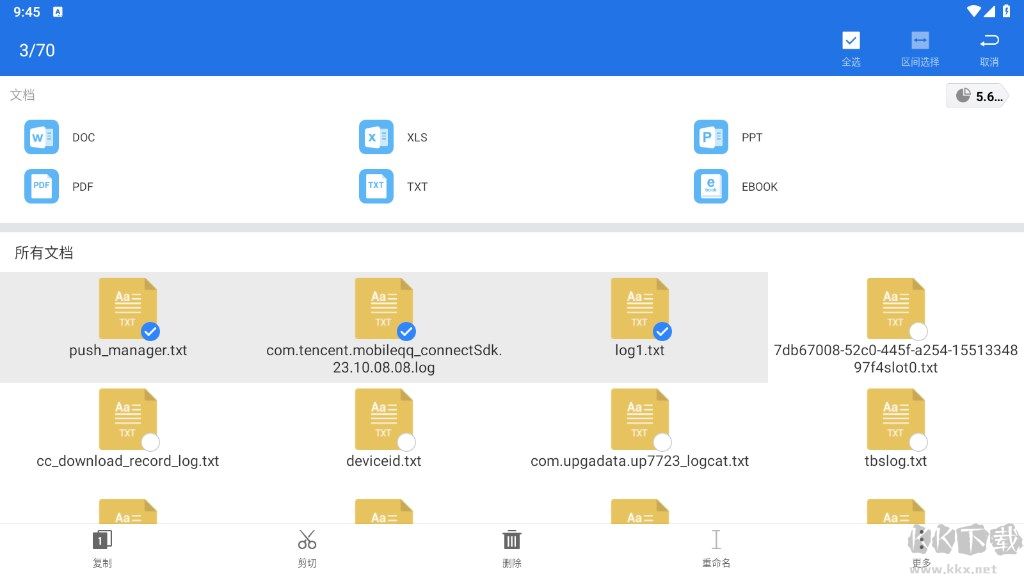This screenshot has width=1024, height=576.
Task: Tap the rename (重命名) button
Action: click(x=716, y=541)
